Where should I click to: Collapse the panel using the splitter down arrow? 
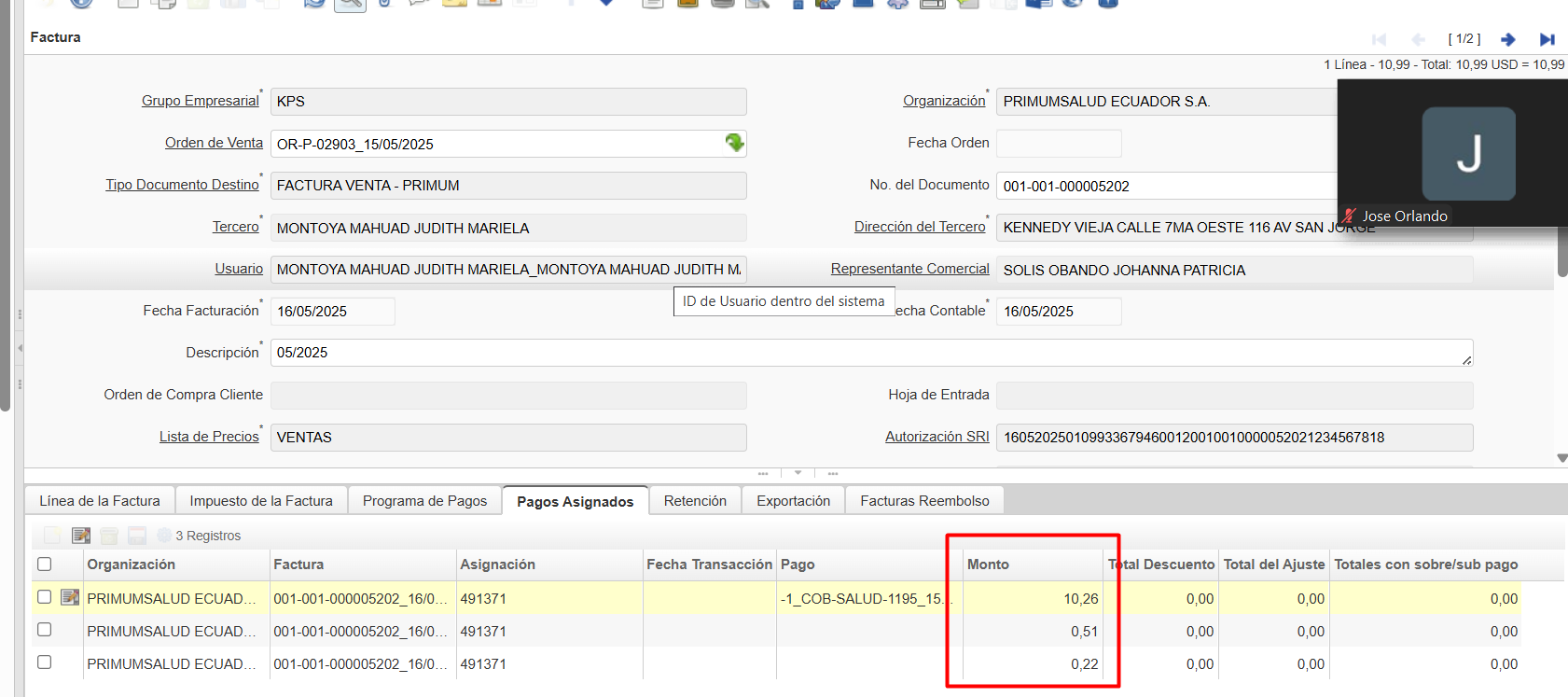tap(798, 473)
